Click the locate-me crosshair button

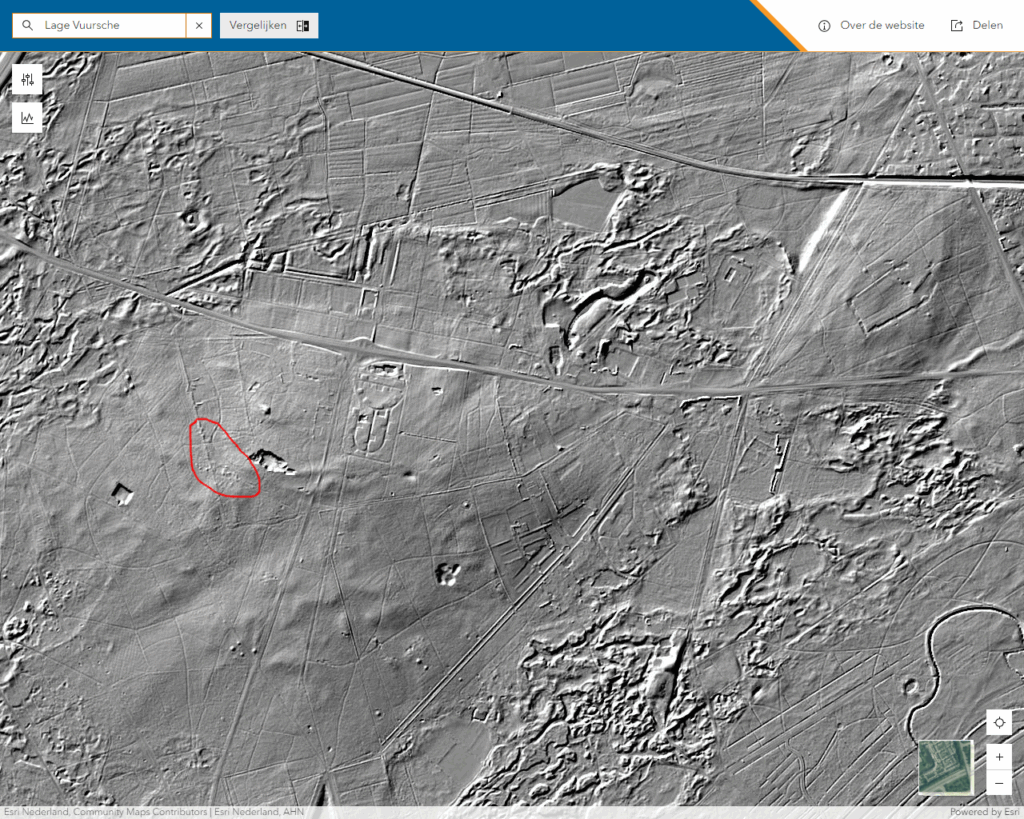tap(999, 723)
